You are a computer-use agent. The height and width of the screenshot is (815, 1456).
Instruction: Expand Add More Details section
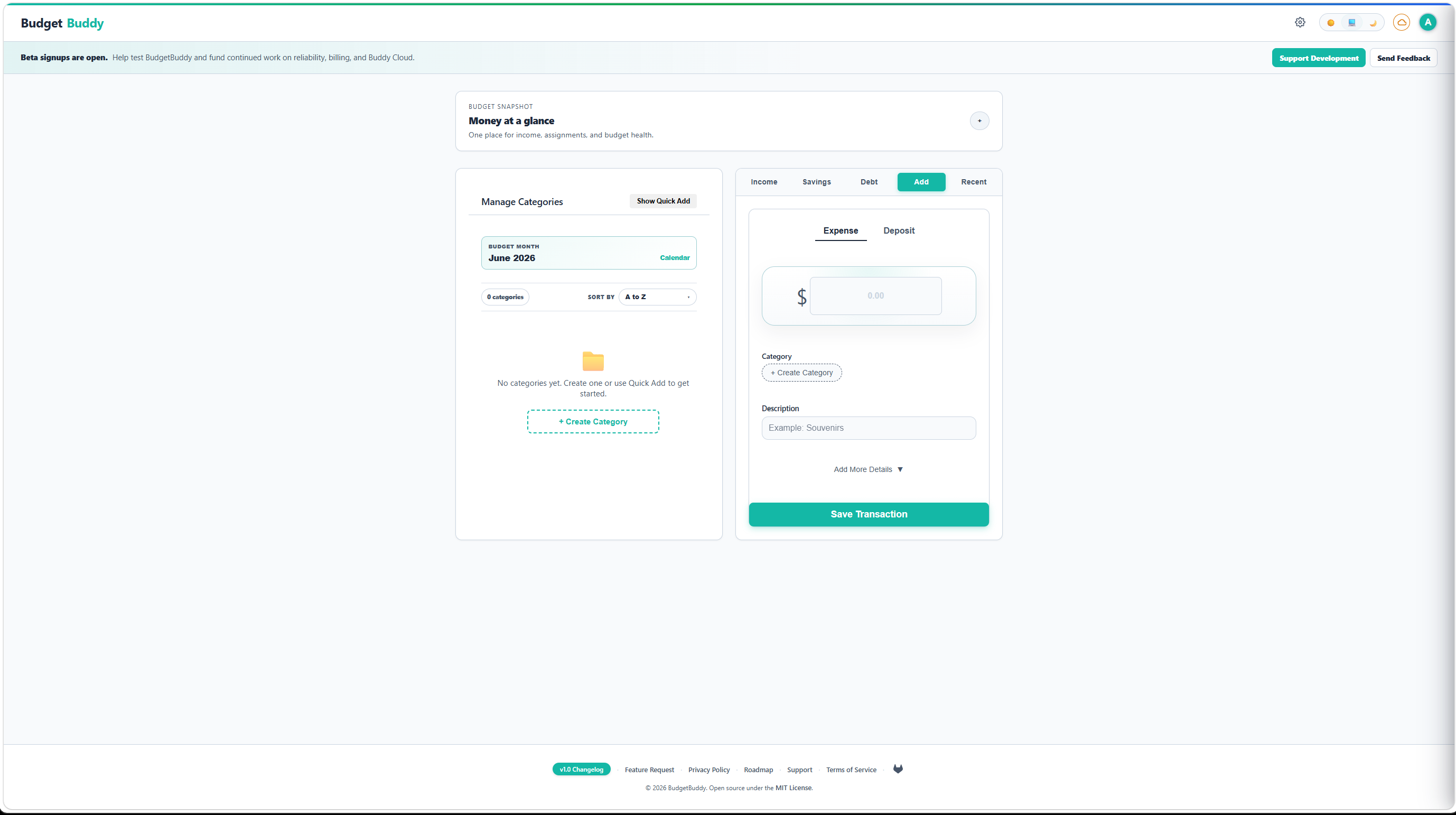[869, 470]
